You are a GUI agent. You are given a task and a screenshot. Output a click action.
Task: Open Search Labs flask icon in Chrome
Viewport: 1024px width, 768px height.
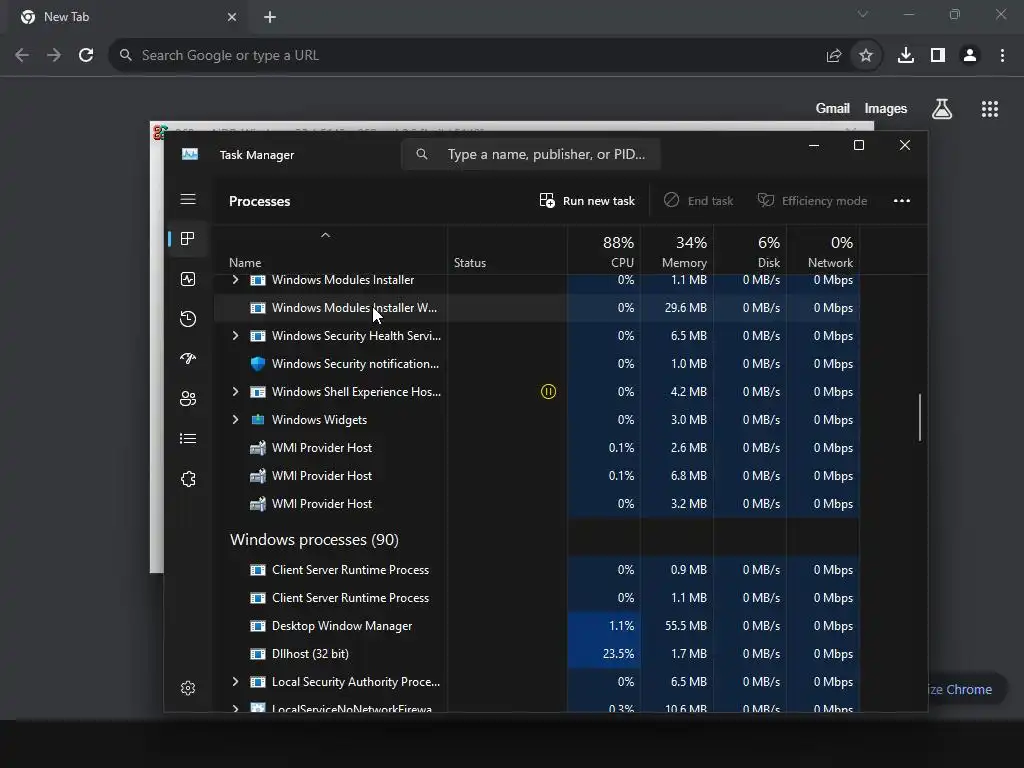click(942, 109)
